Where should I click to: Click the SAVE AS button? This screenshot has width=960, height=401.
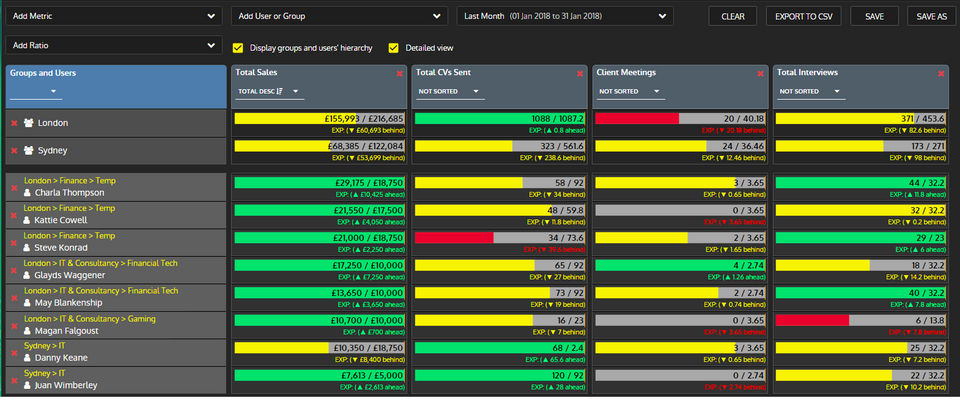[x=931, y=17]
